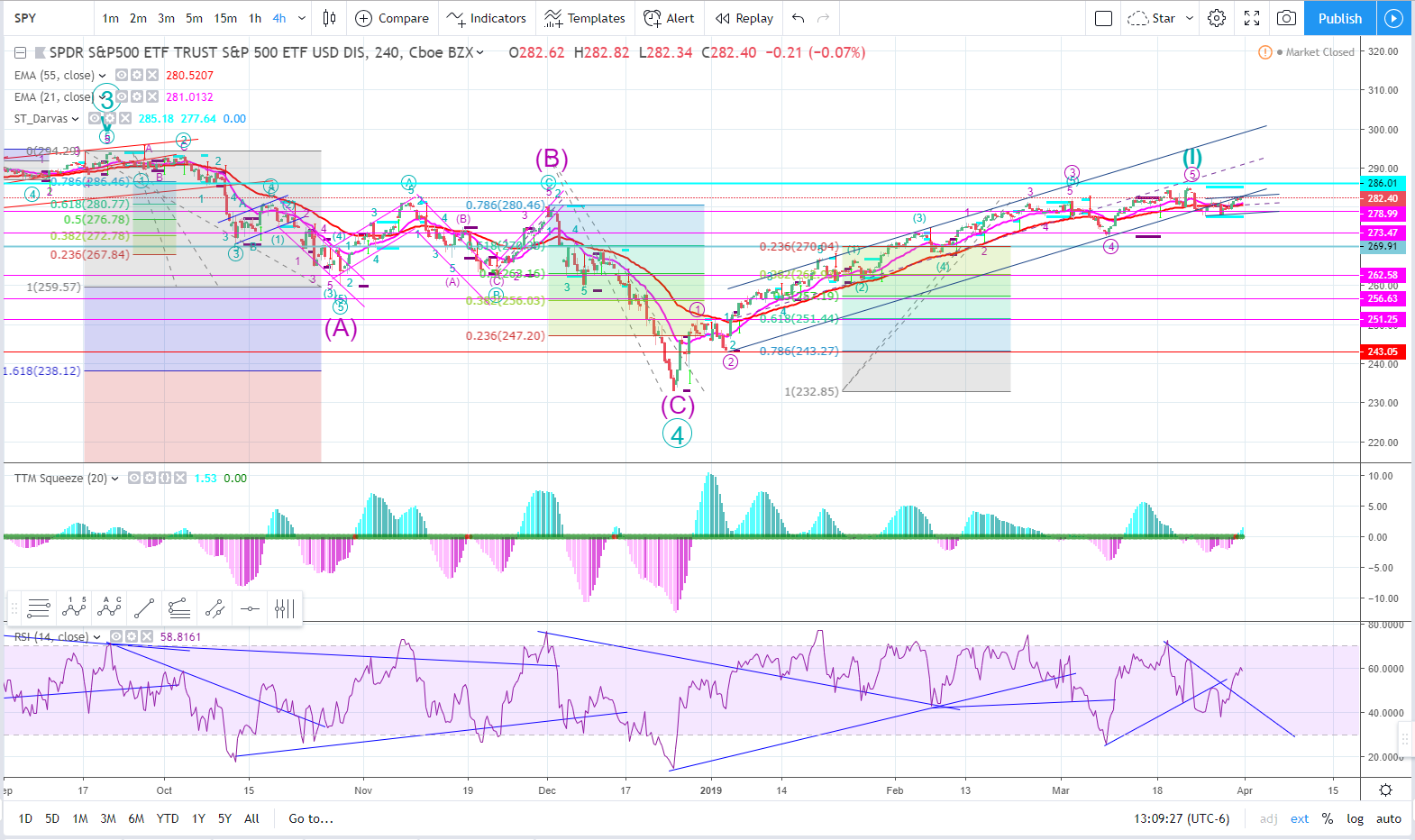The width and height of the screenshot is (1415, 840).
Task: Toggle visibility of ST_Darvas indicator
Action: (93, 118)
